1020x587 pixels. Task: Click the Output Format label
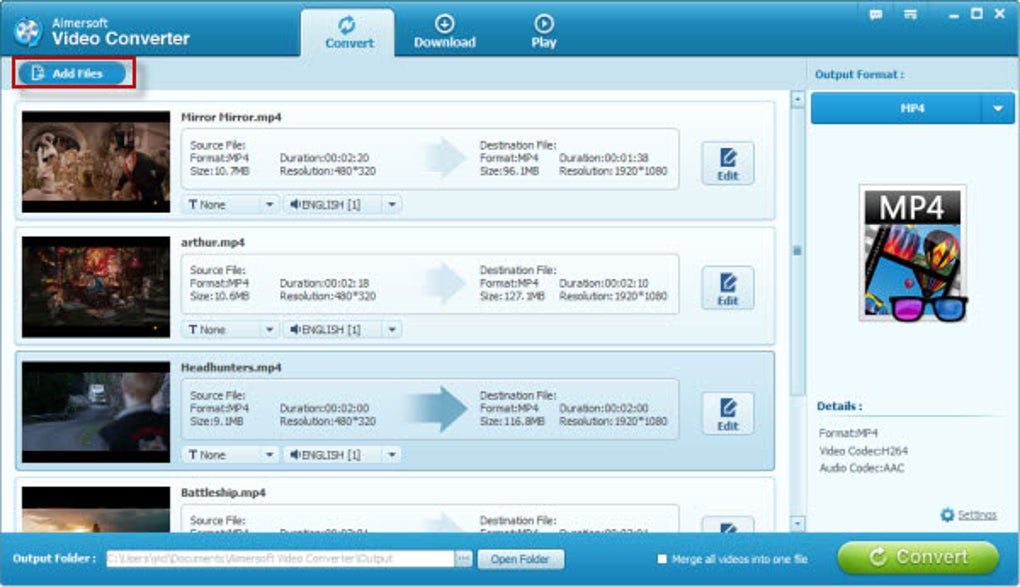click(859, 75)
